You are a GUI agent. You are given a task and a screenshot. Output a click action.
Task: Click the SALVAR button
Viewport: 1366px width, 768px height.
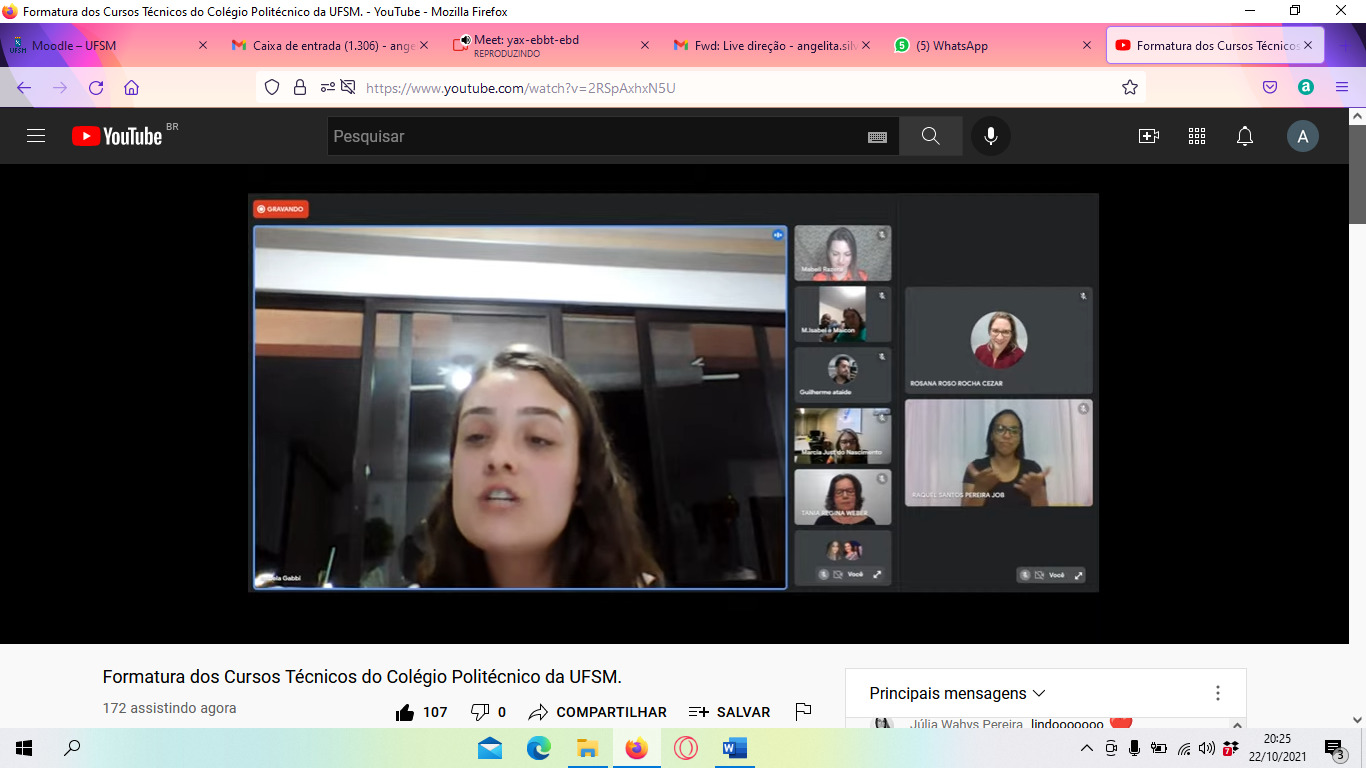730,712
